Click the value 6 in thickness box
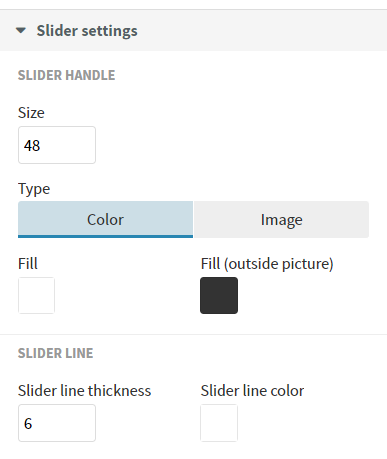Image resolution: width=387 pixels, height=459 pixels. 28,424
